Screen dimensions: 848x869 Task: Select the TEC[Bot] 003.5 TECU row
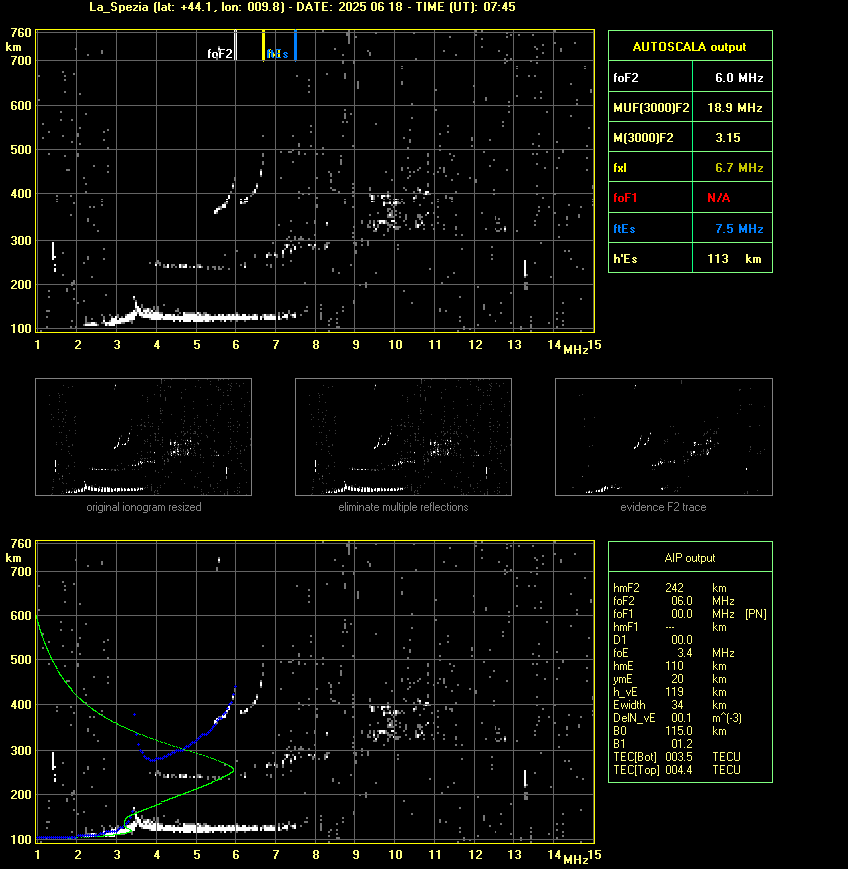coord(677,756)
